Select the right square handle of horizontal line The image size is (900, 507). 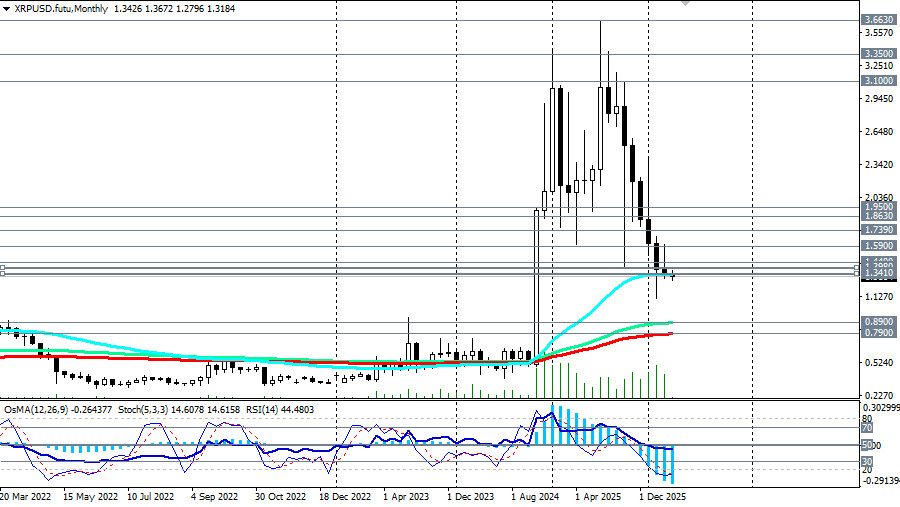tap(856, 269)
